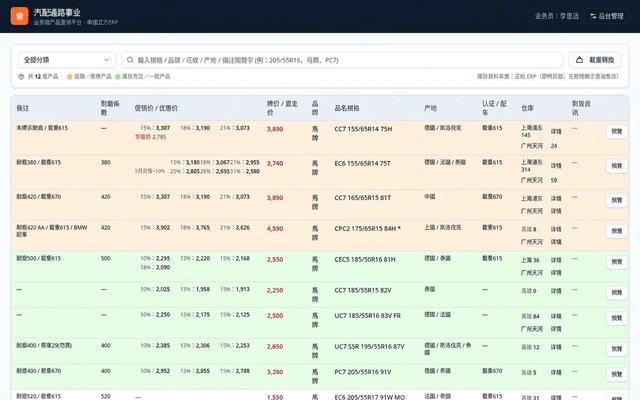Open the 广州天河 详情 link in CPC2 175/65R15 84H row

coord(556,242)
